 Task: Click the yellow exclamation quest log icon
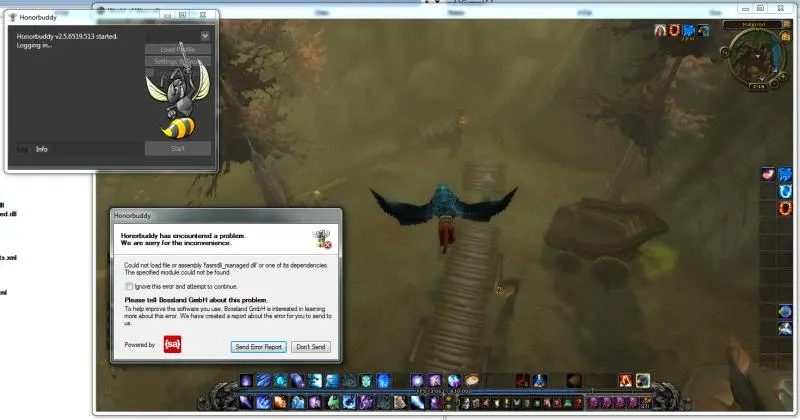pos(507,403)
